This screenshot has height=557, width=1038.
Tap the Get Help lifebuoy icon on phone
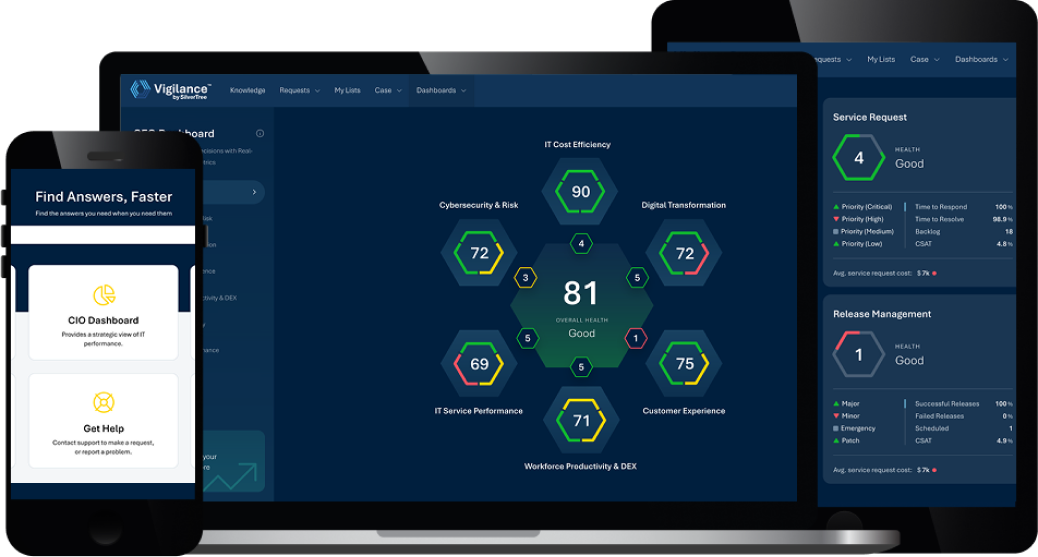pyautogui.click(x=103, y=402)
